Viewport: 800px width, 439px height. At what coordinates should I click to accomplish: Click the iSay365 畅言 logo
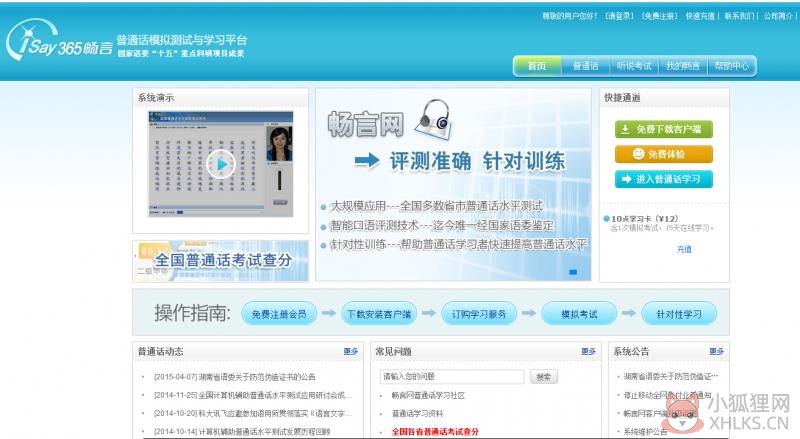coord(59,41)
